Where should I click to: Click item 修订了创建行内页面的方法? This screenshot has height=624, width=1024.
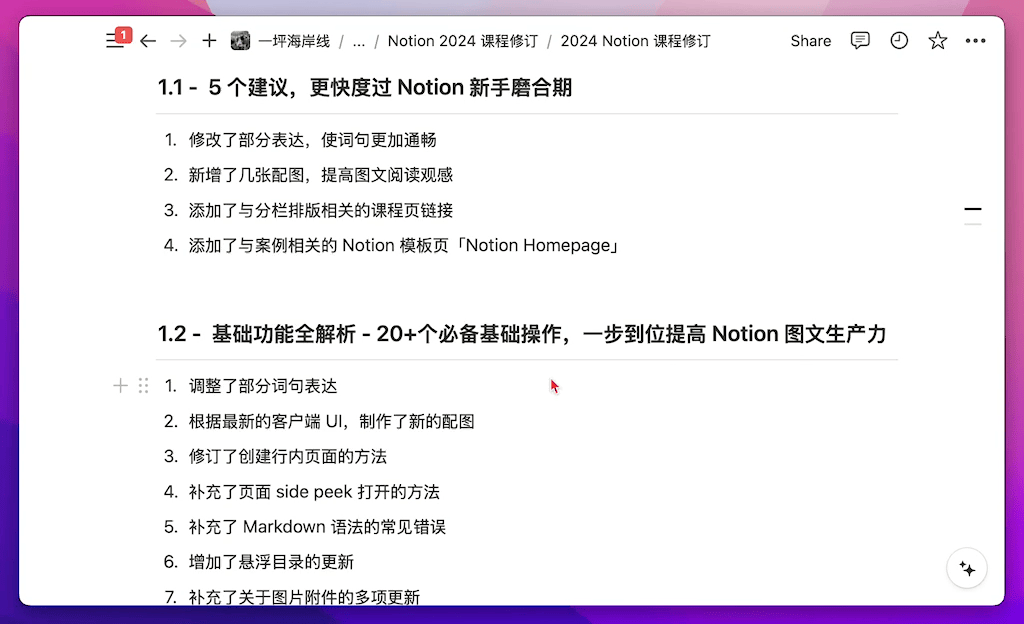click(x=287, y=456)
